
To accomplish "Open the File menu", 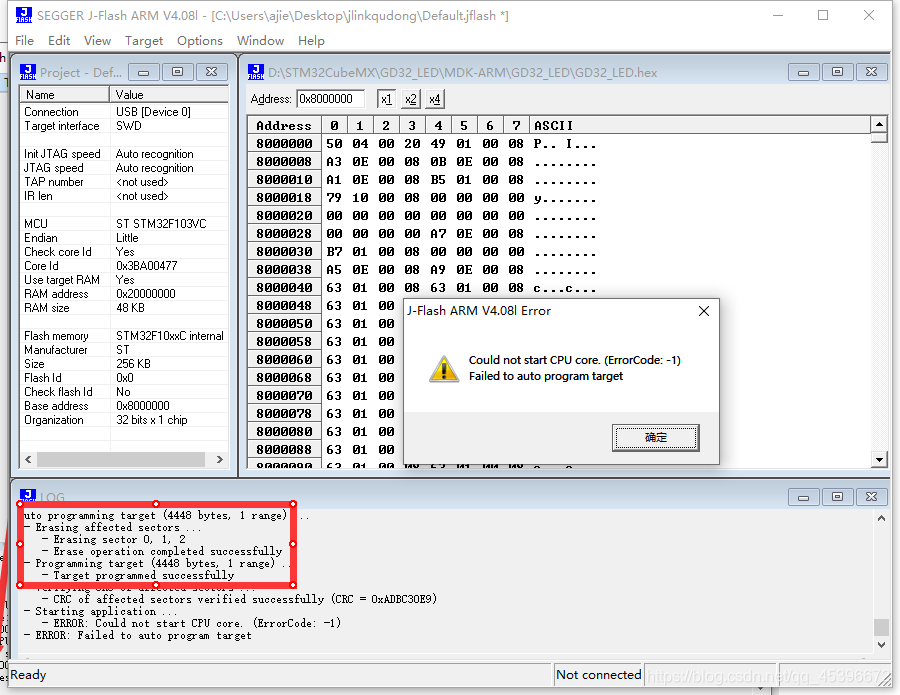I will [24, 41].
